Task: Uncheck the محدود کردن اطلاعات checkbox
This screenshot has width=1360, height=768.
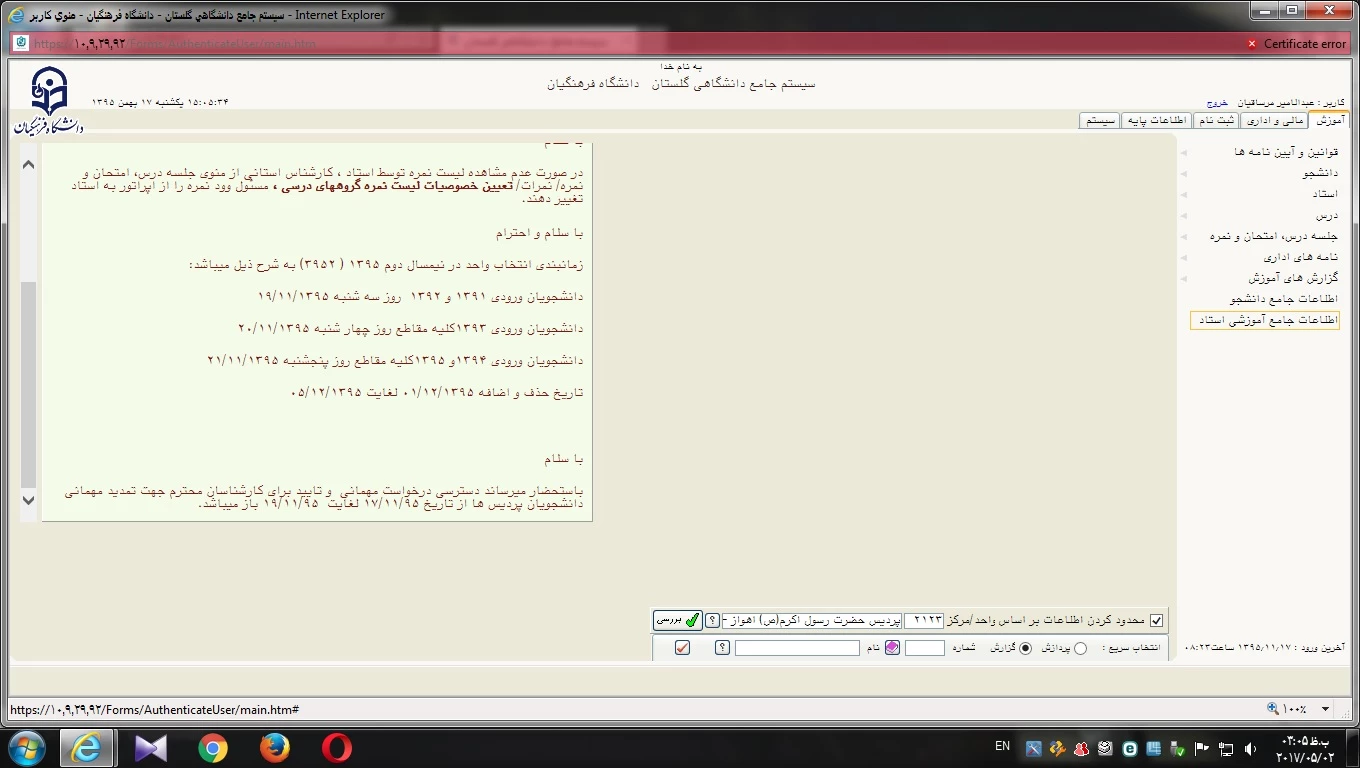Action: pyautogui.click(x=1157, y=620)
